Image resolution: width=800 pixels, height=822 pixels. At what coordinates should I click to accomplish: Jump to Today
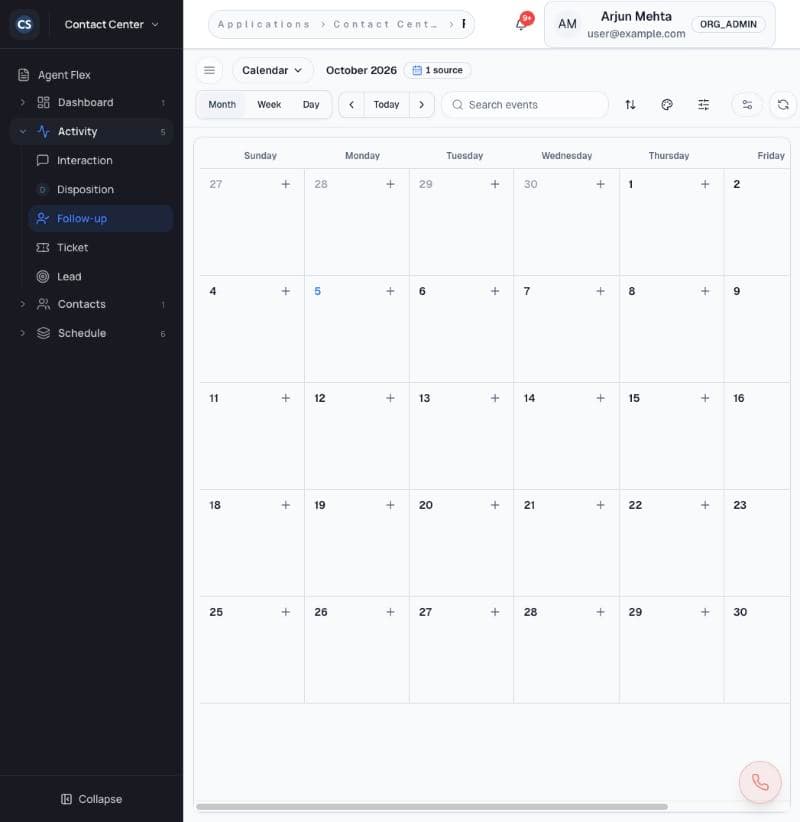(x=386, y=105)
